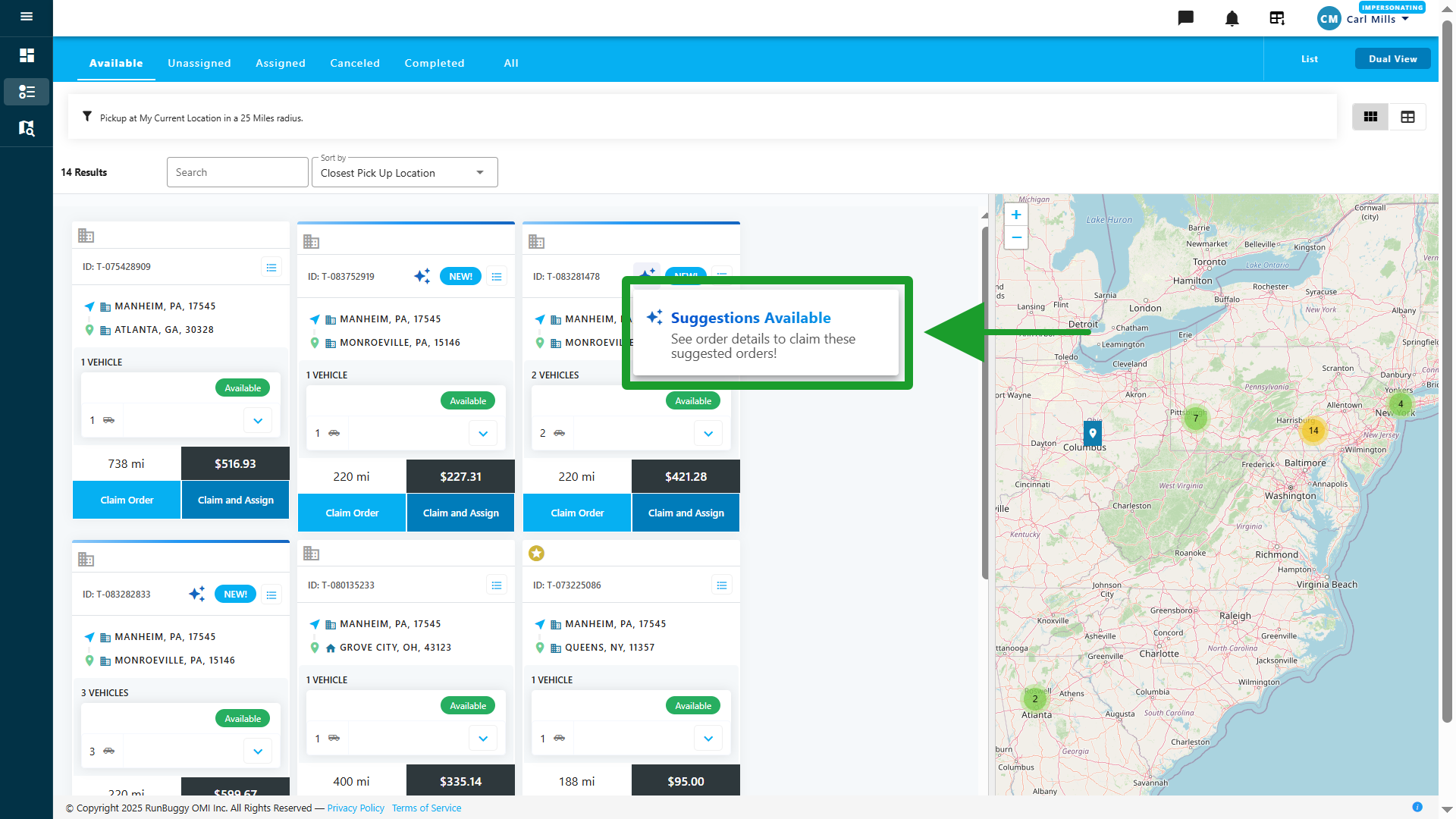Screen dimensions: 1456x819
Task: Select the Completed tab
Action: 435,63
